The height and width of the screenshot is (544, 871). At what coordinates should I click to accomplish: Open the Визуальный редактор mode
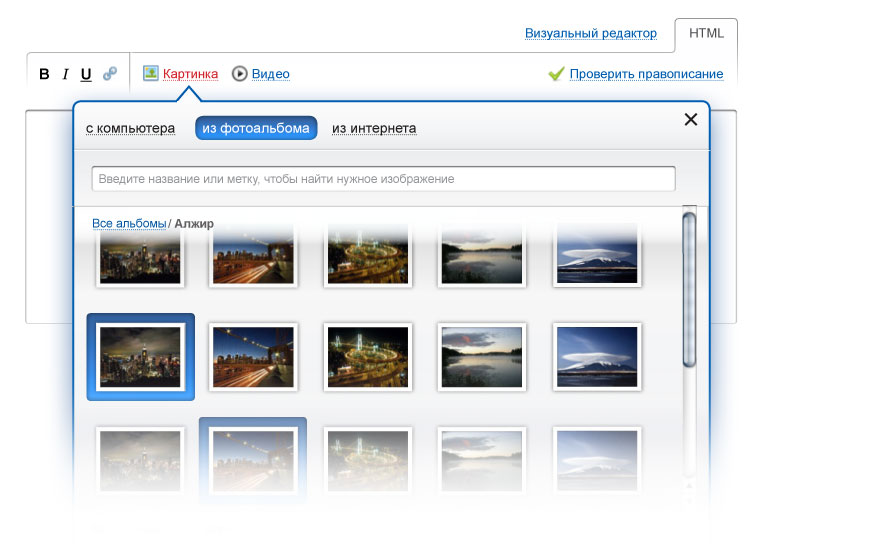tap(590, 34)
